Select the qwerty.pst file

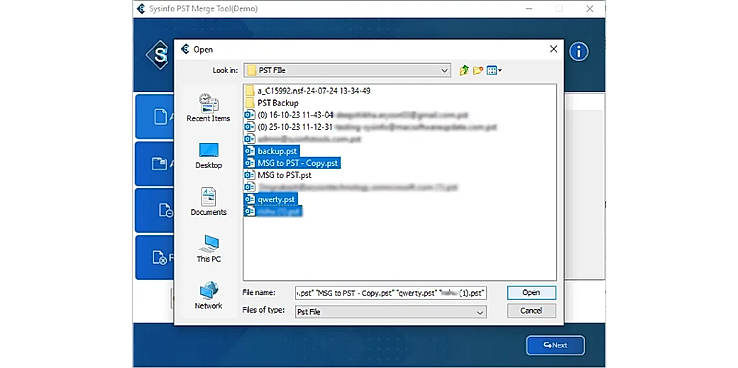pos(271,199)
